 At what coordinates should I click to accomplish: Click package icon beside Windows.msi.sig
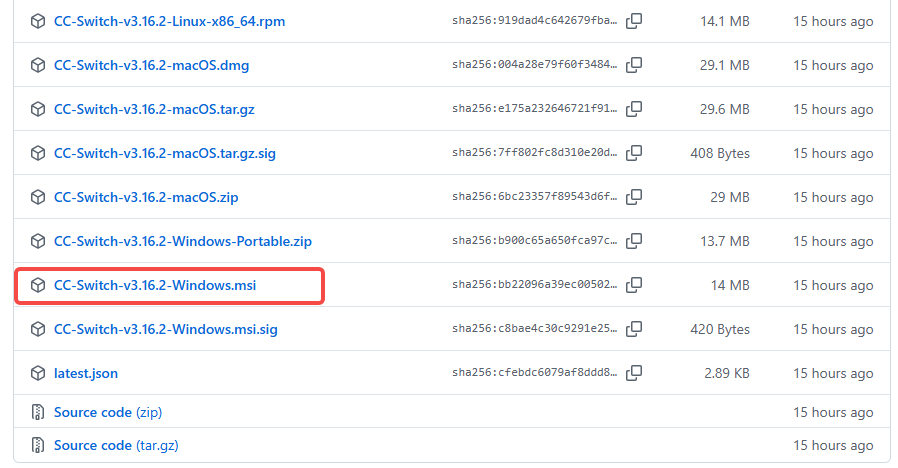click(38, 329)
